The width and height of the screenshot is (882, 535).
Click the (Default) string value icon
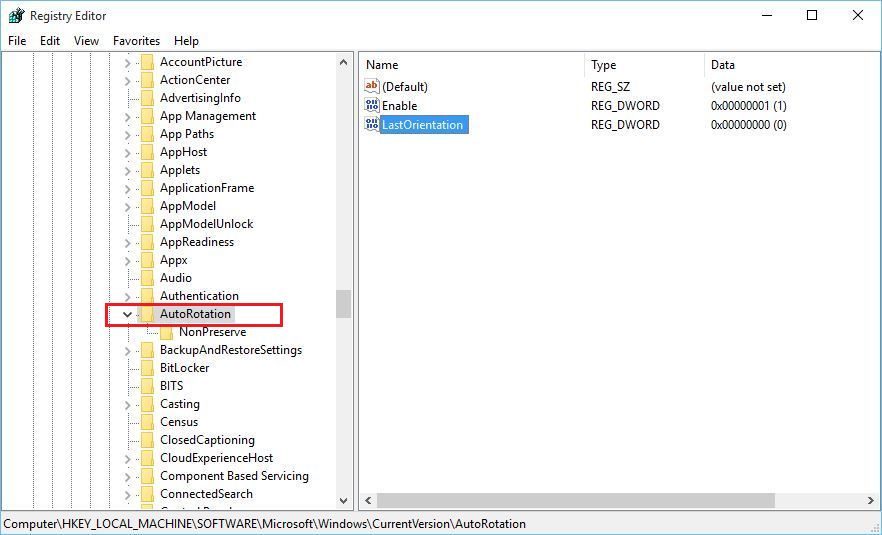pyautogui.click(x=372, y=86)
